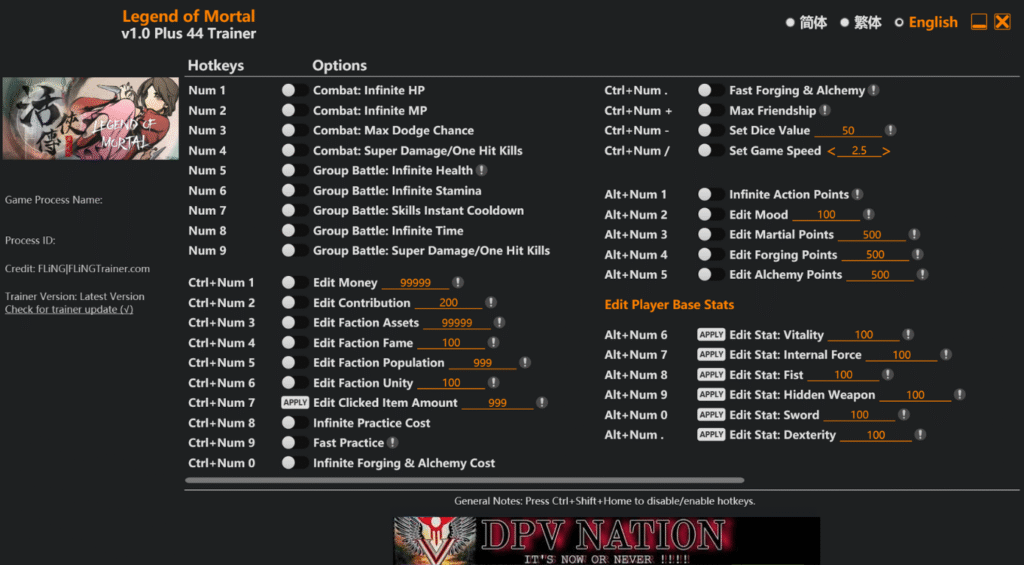Toggle Combat: Infinite HP on
This screenshot has height=565, width=1024.
click(x=294, y=91)
